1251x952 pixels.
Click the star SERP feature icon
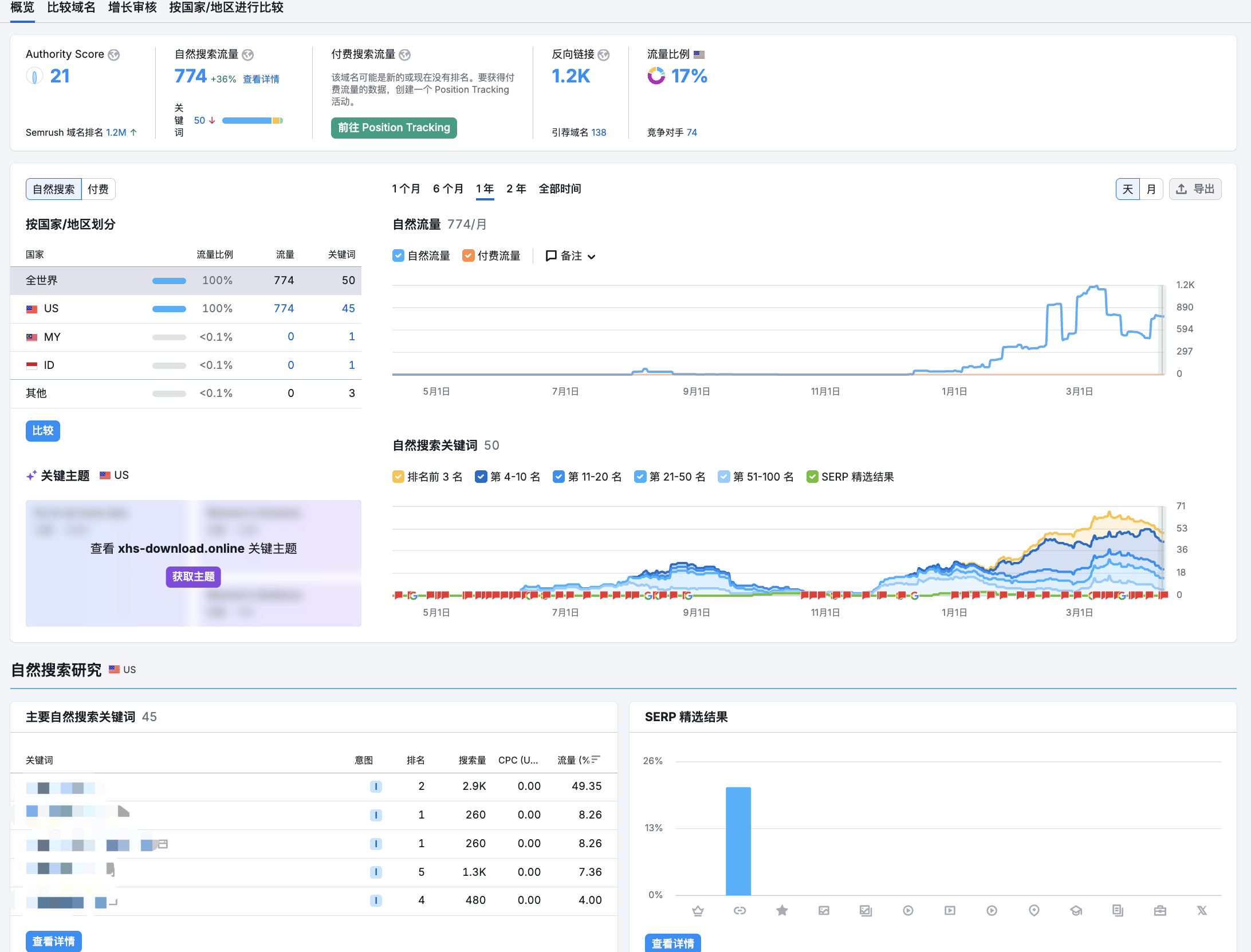click(782, 911)
